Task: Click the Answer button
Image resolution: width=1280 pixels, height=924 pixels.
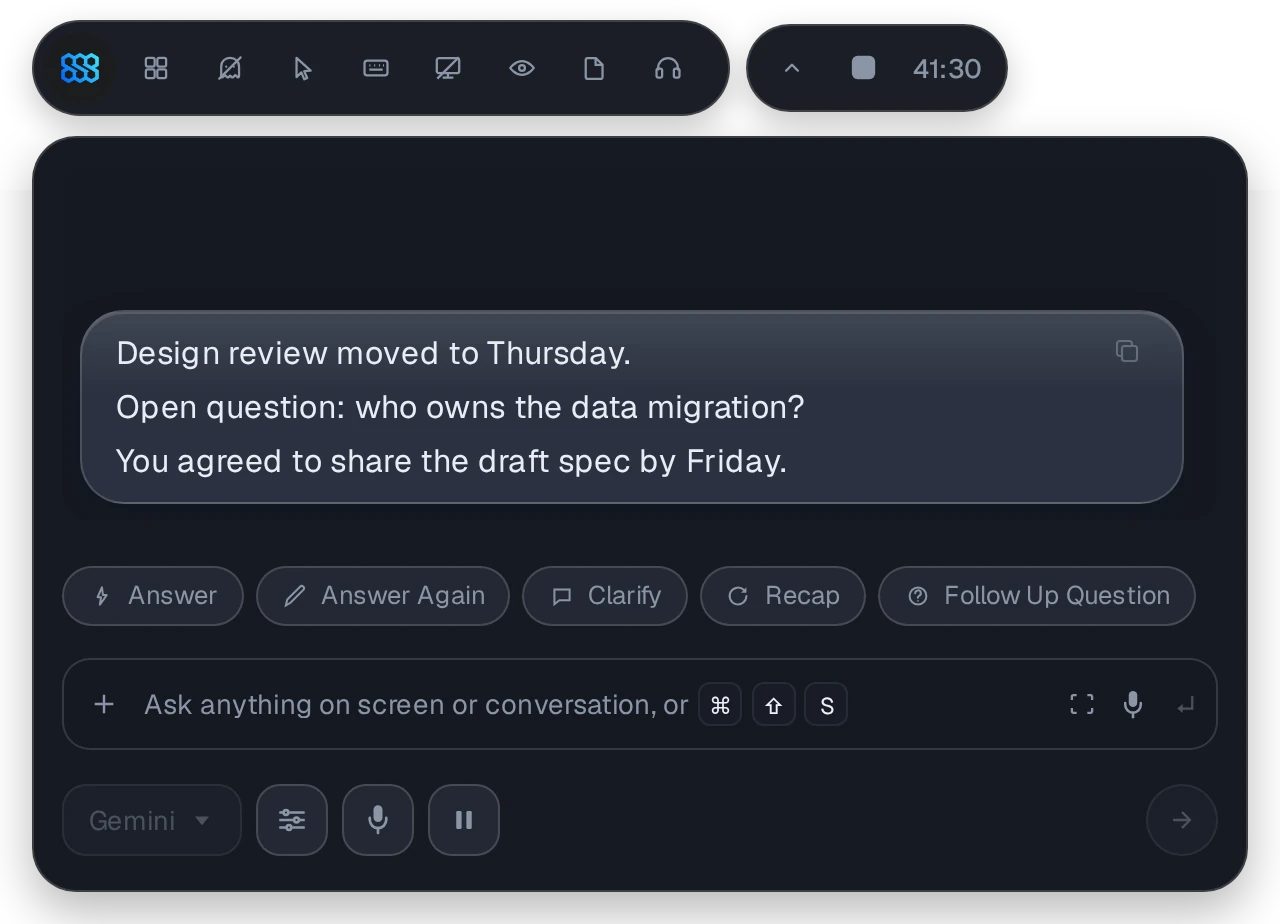Action: [153, 596]
